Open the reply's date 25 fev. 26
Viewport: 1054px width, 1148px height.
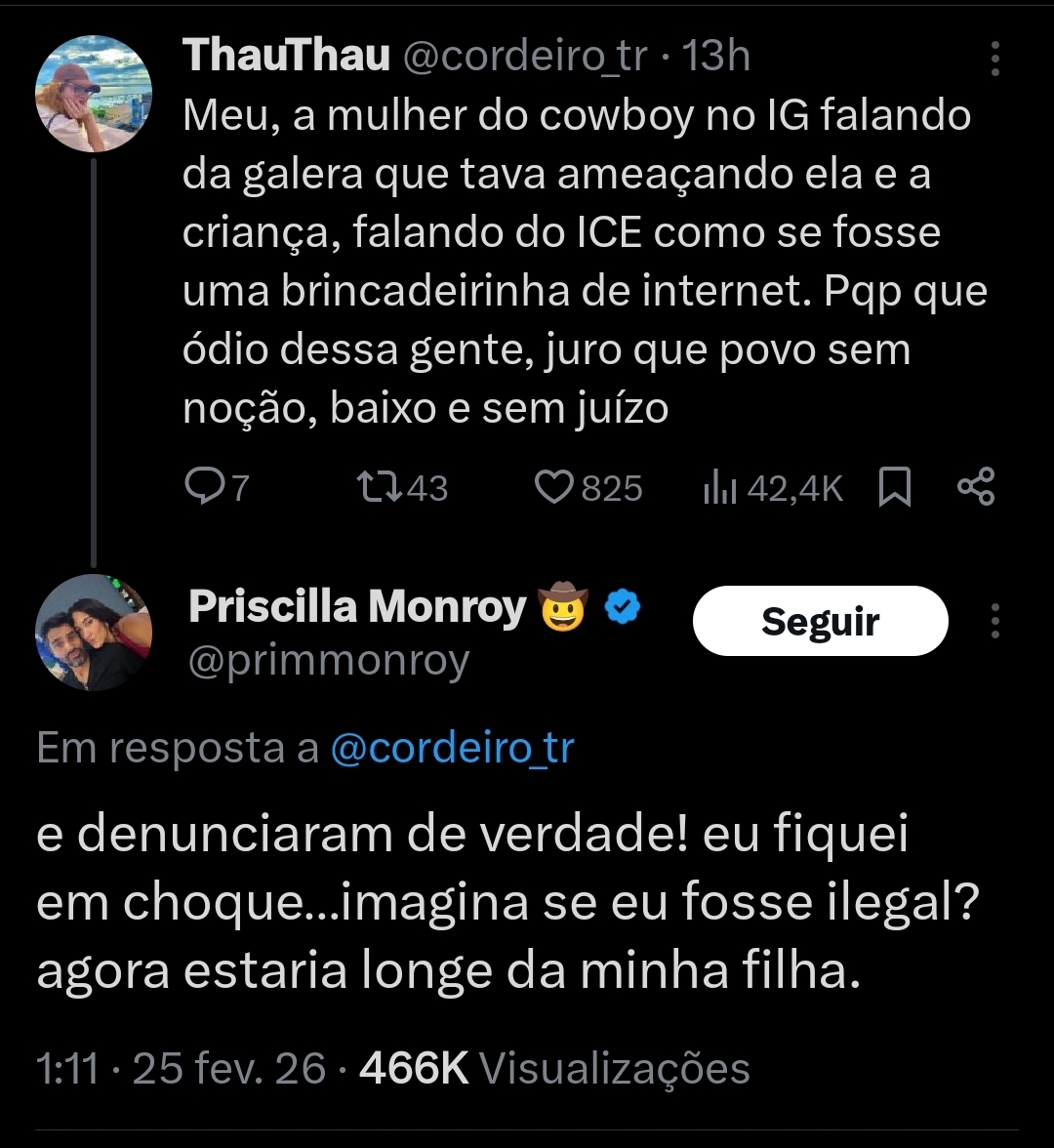point(228,1069)
